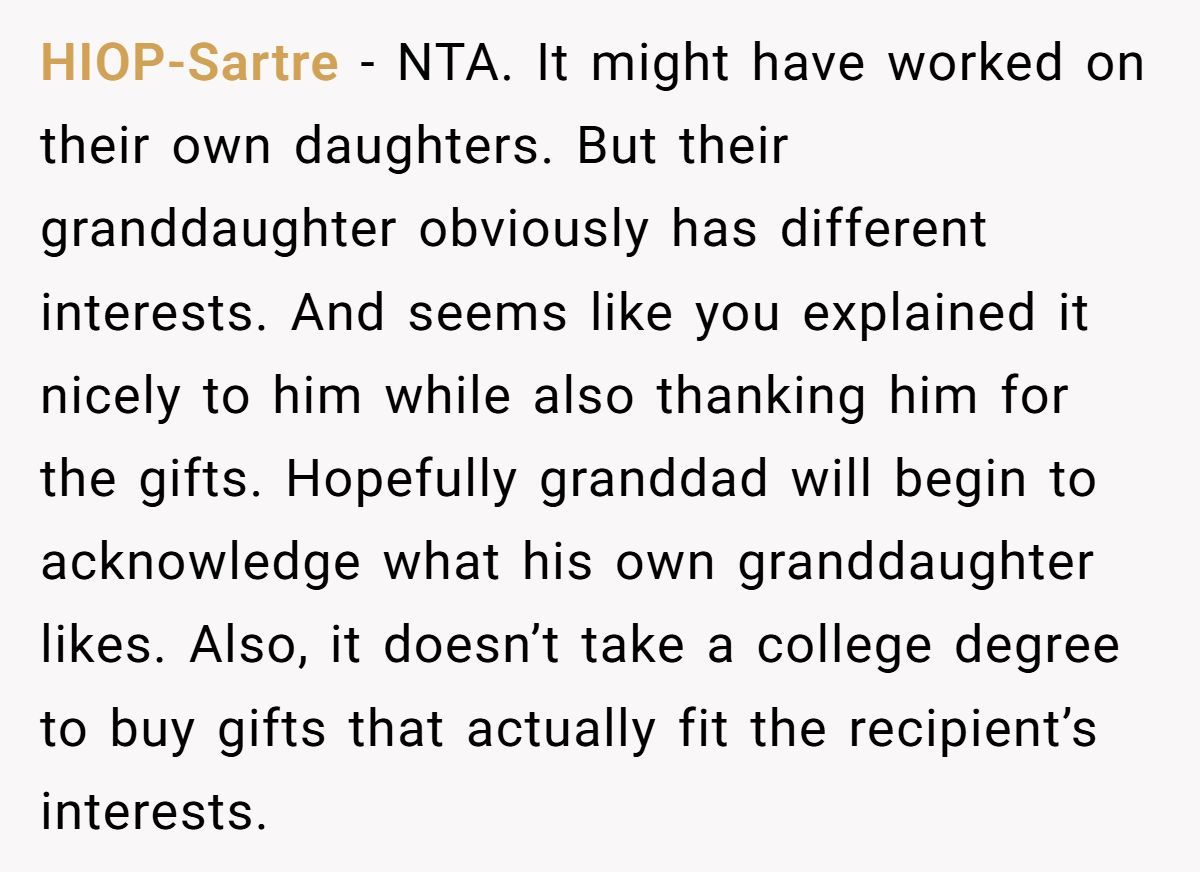This screenshot has height=872, width=1200.
Task: Click the word "thanking" in the comment
Action: click(765, 398)
